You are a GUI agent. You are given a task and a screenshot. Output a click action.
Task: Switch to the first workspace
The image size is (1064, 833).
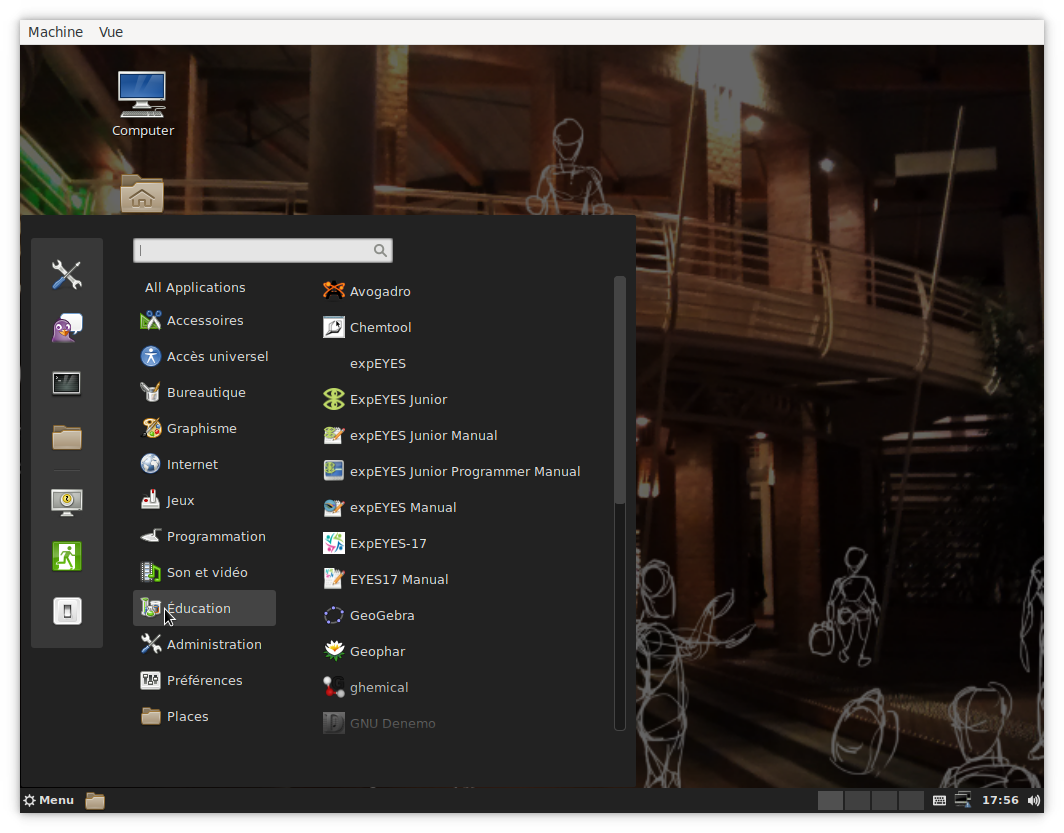coord(830,800)
